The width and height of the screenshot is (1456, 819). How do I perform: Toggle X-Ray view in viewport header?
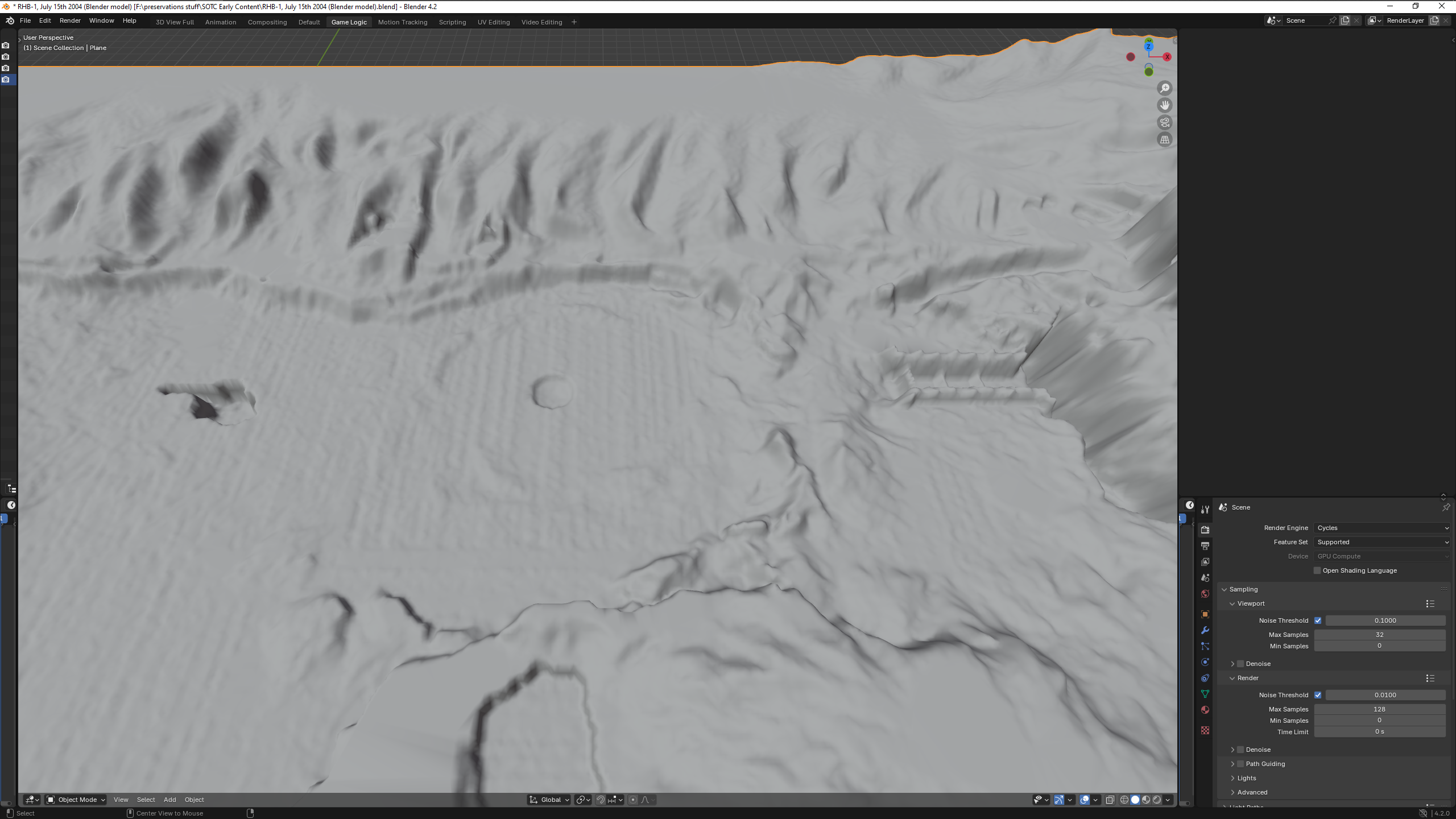(x=1110, y=800)
